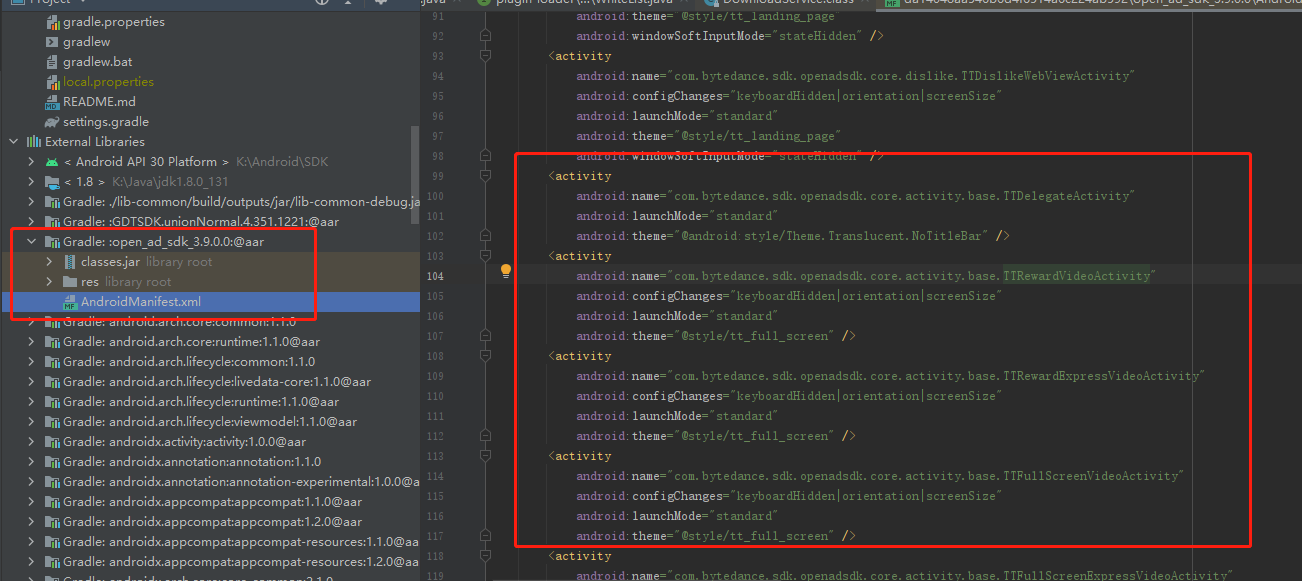
Task: Click the androidx.activity:activity:1.0.0 library icon
Action: (x=52, y=442)
